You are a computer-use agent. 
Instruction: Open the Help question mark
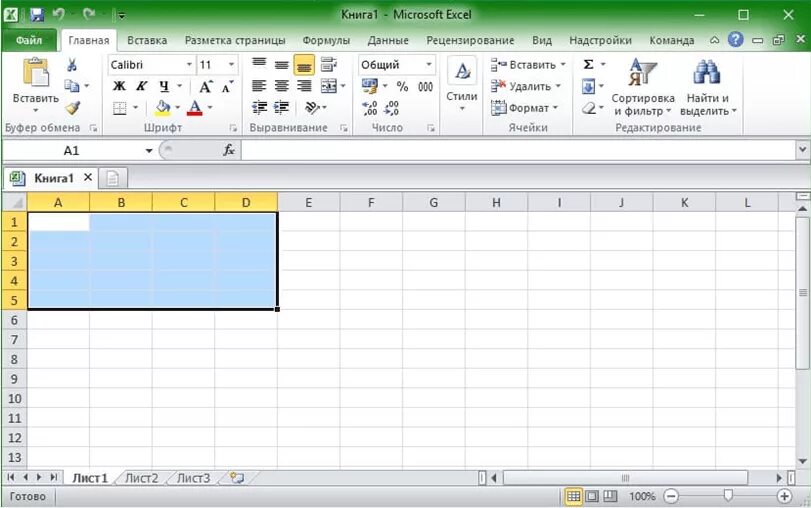pyautogui.click(x=735, y=39)
